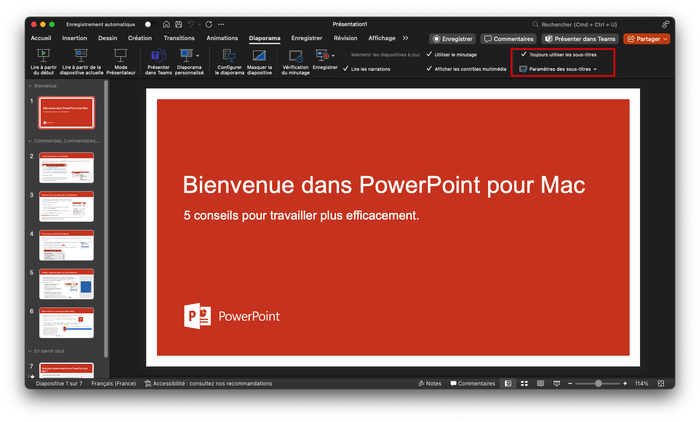
Task: Fit slide to window icon
Action: tap(661, 383)
